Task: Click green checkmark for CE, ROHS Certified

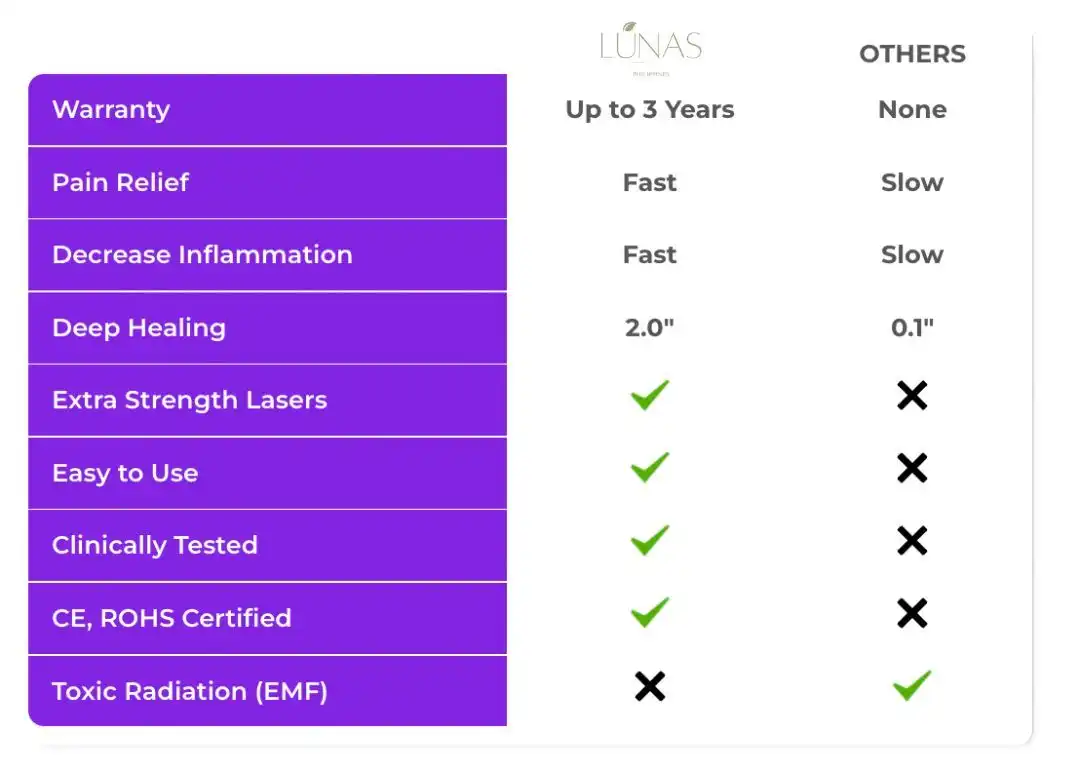Action: [x=650, y=613]
